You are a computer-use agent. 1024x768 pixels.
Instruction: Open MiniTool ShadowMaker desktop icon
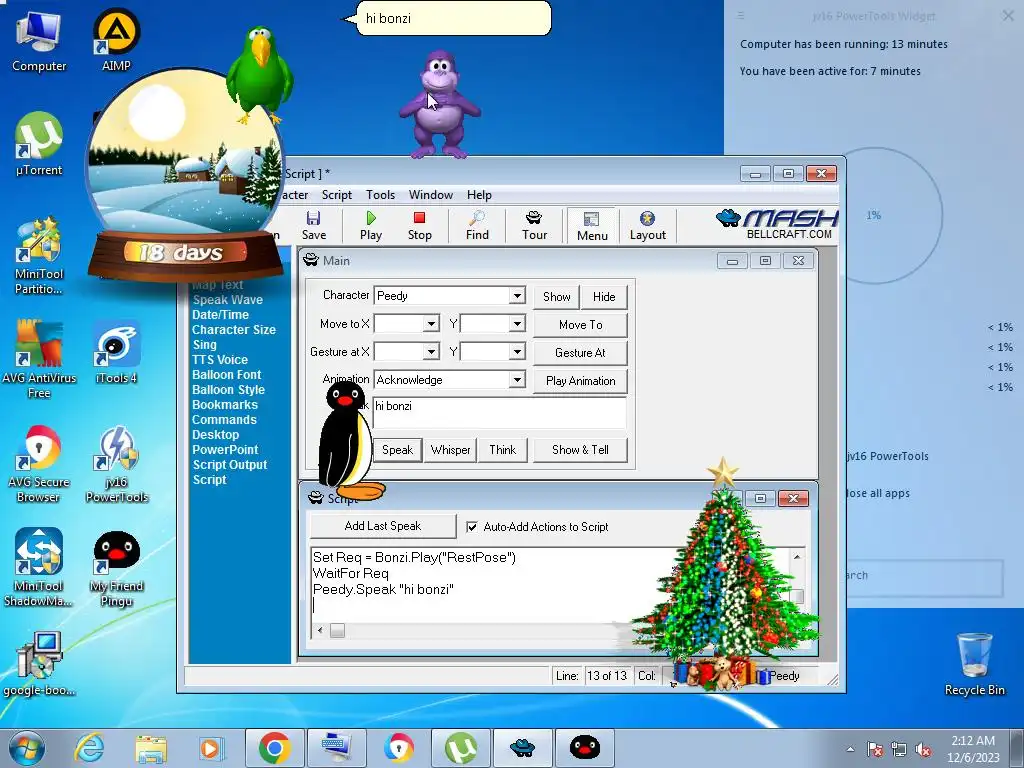(x=39, y=568)
